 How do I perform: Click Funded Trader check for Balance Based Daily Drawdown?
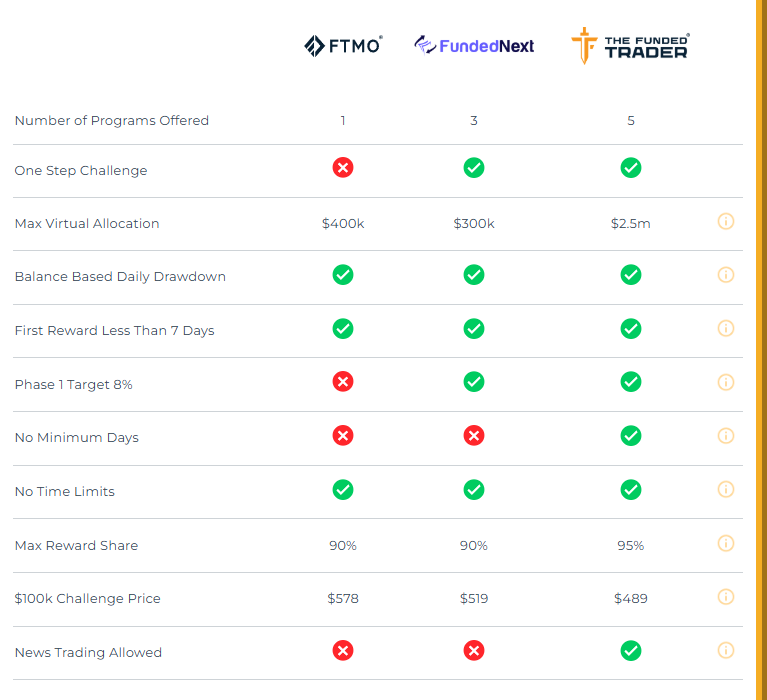pos(631,274)
